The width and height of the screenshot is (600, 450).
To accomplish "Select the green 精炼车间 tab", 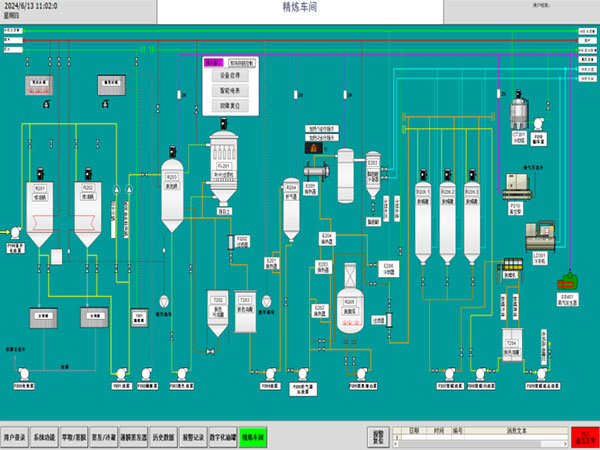I will pyautogui.click(x=255, y=437).
